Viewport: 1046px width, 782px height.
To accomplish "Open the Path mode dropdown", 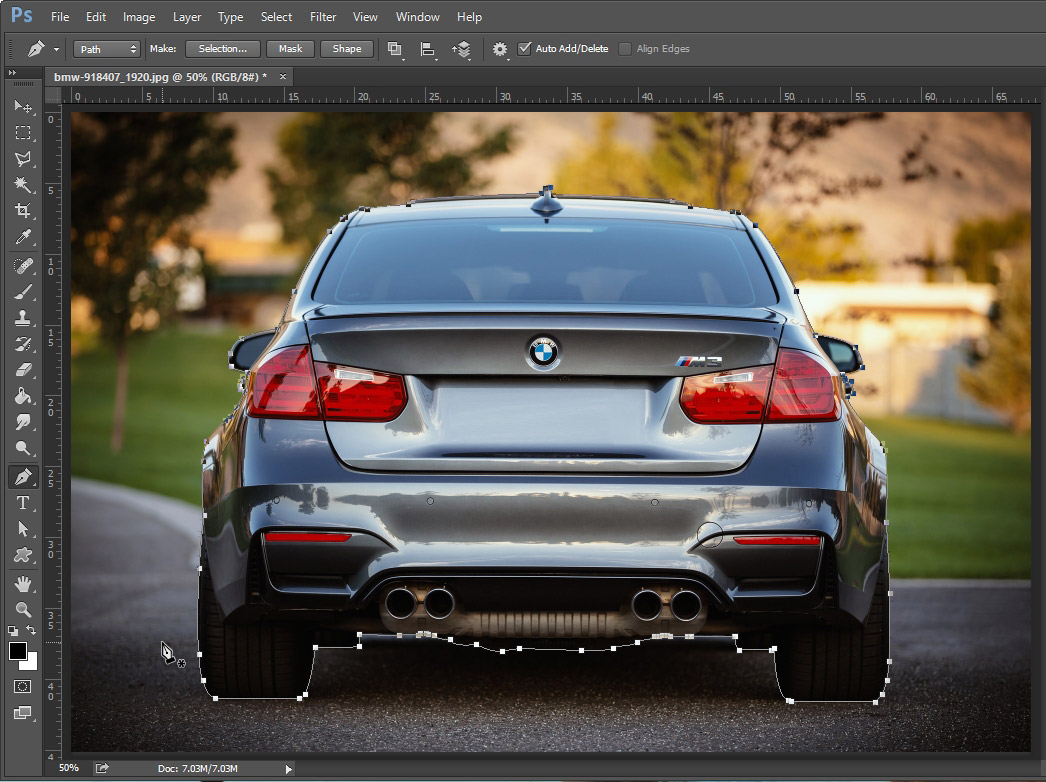I will point(107,49).
